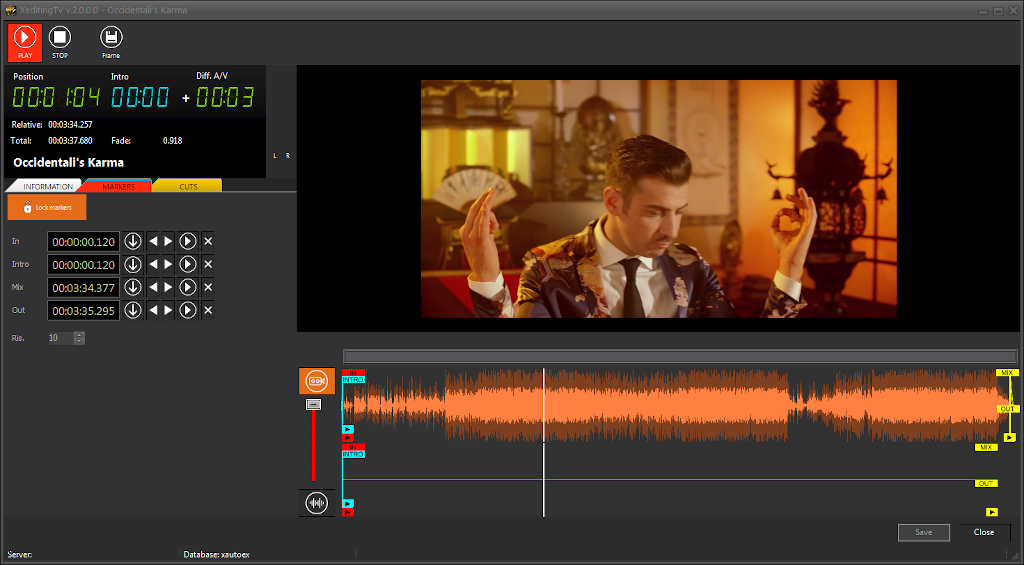Click the red play flag on audio track
Image resolution: width=1024 pixels, height=565 pixels.
tap(347, 512)
